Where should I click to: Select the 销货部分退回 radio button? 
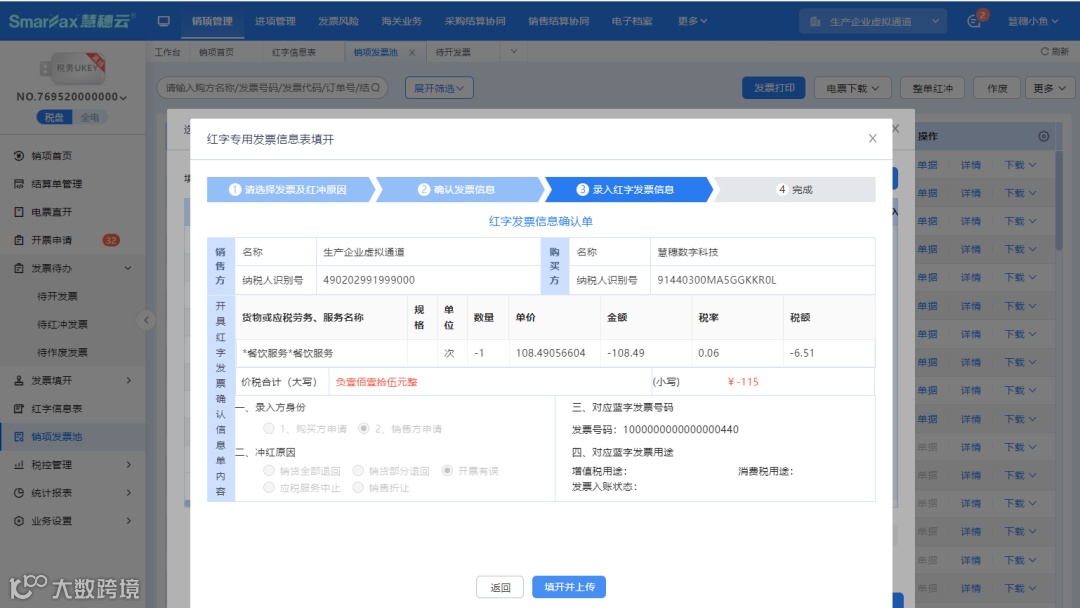point(358,470)
